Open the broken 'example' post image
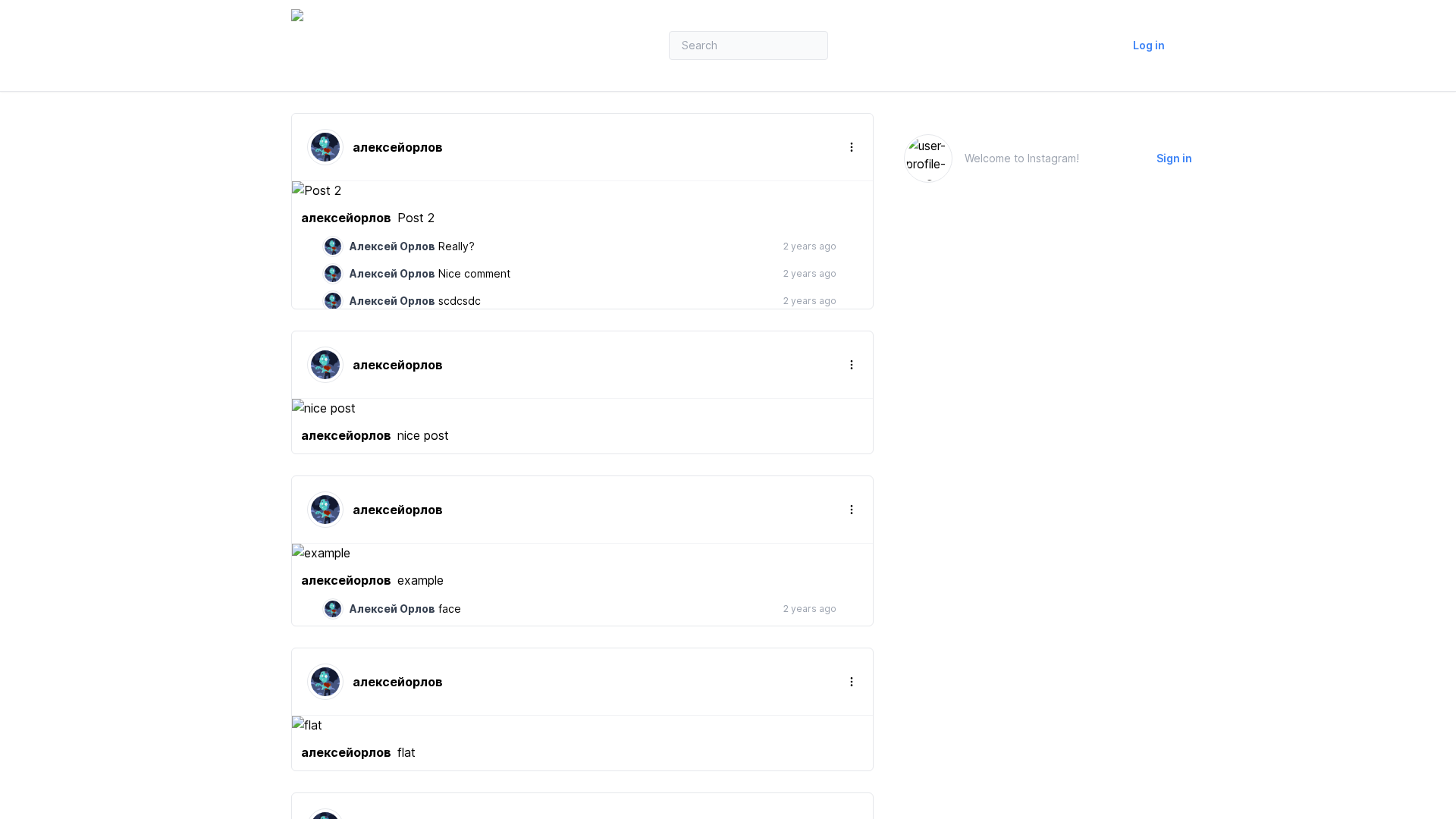This screenshot has height=819, width=1456. click(322, 553)
